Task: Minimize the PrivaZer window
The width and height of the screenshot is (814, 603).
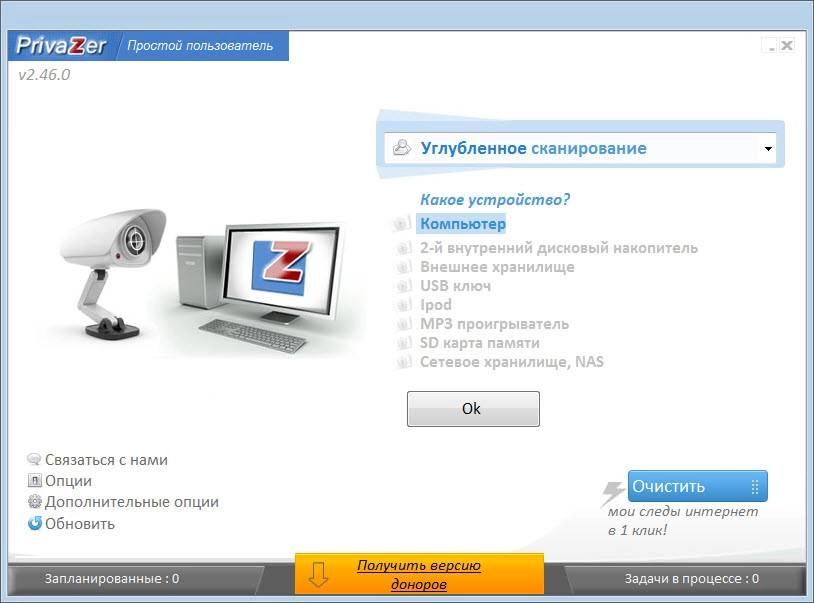Action: click(x=770, y=46)
